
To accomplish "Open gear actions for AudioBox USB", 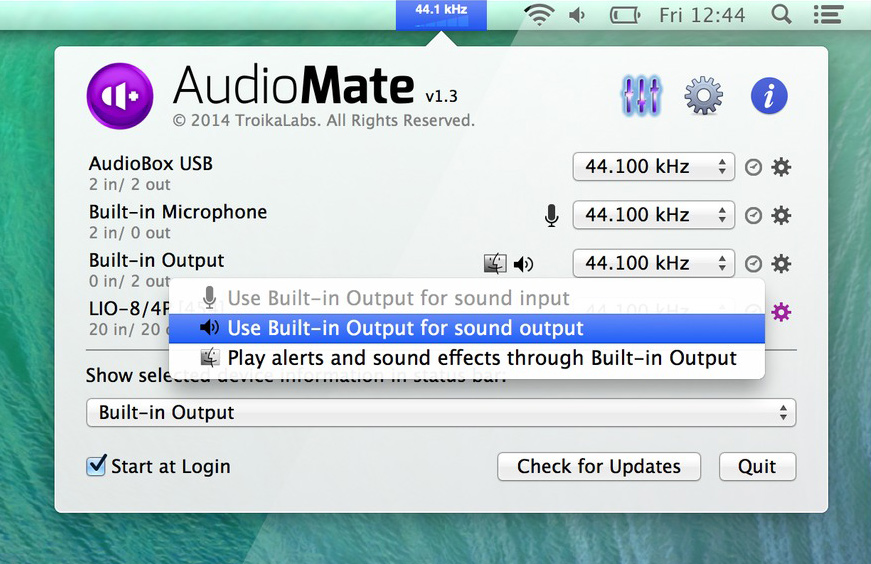I will (x=781, y=167).
